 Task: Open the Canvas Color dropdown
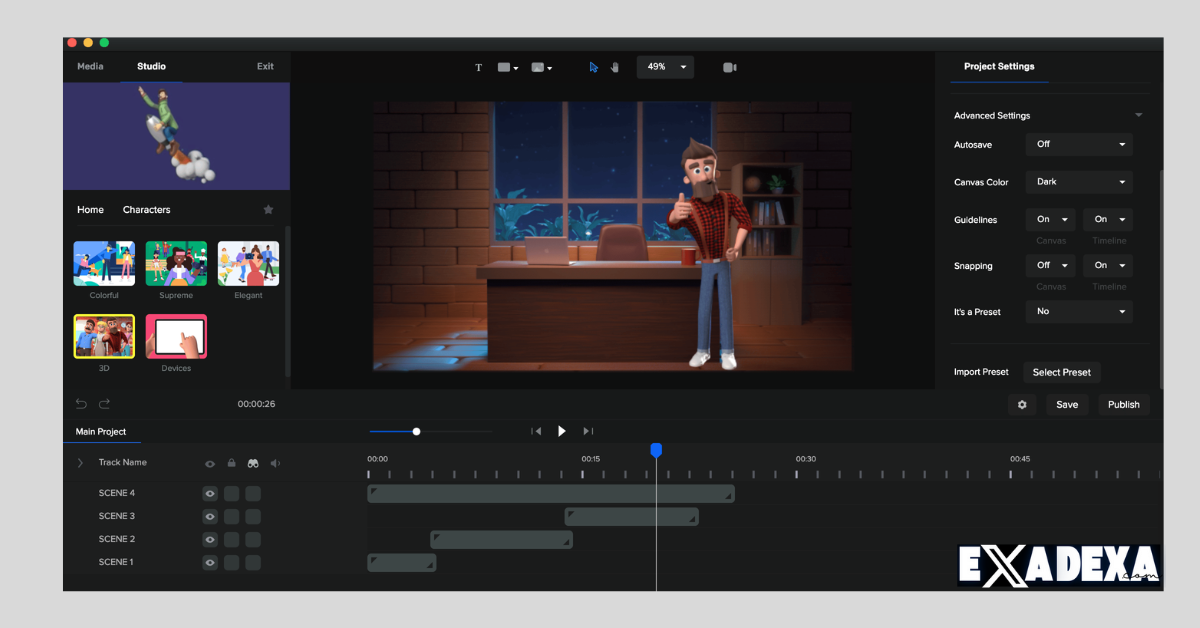(1078, 181)
